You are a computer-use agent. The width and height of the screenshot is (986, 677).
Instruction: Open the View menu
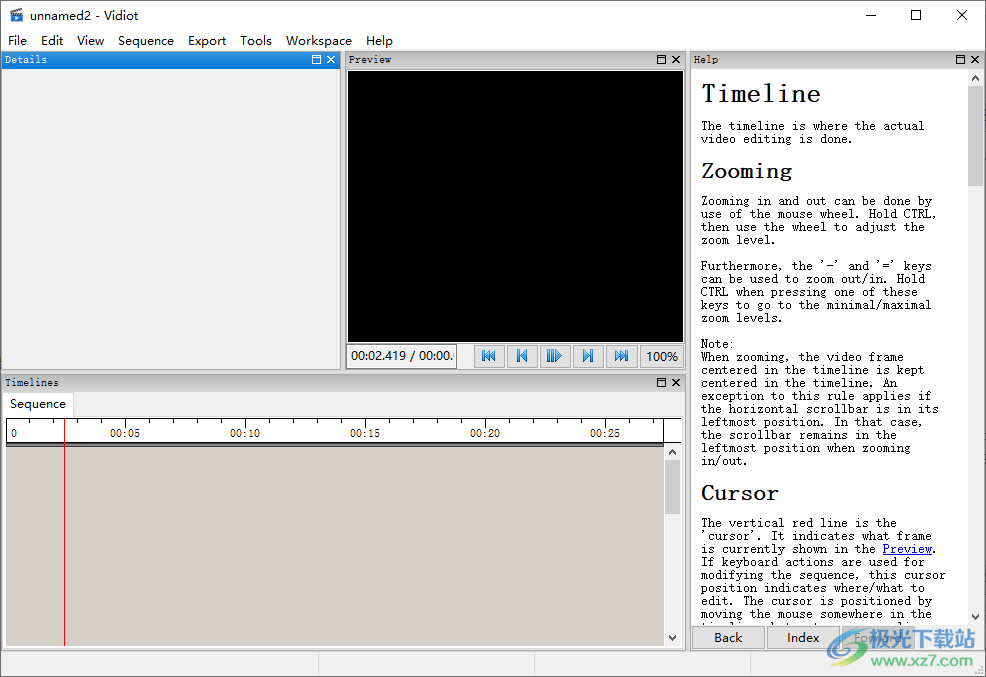point(91,40)
